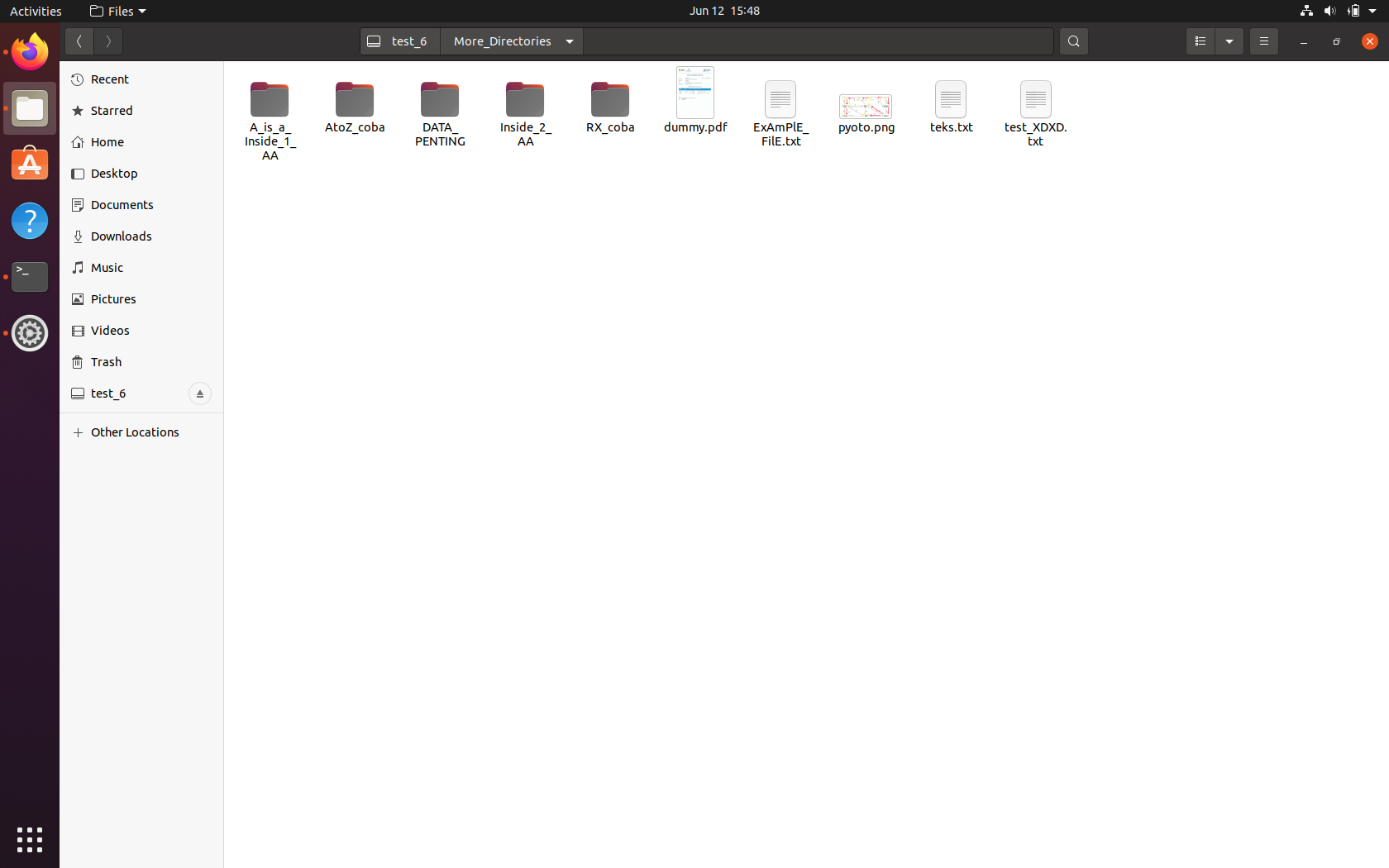The image size is (1389, 868).
Task: Open the view options dropdown arrow
Action: pos(1229,41)
